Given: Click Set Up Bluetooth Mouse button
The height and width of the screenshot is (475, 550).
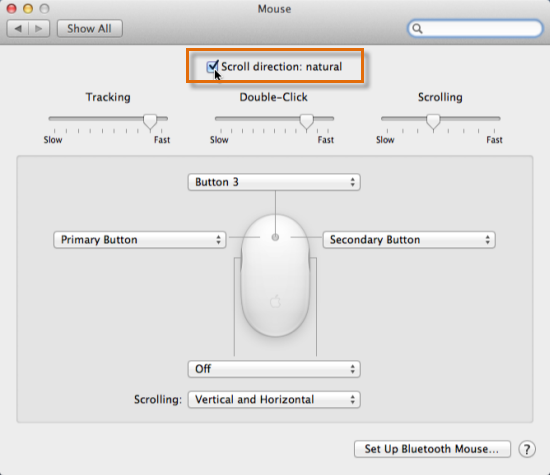Looking at the screenshot, I should 432,449.
